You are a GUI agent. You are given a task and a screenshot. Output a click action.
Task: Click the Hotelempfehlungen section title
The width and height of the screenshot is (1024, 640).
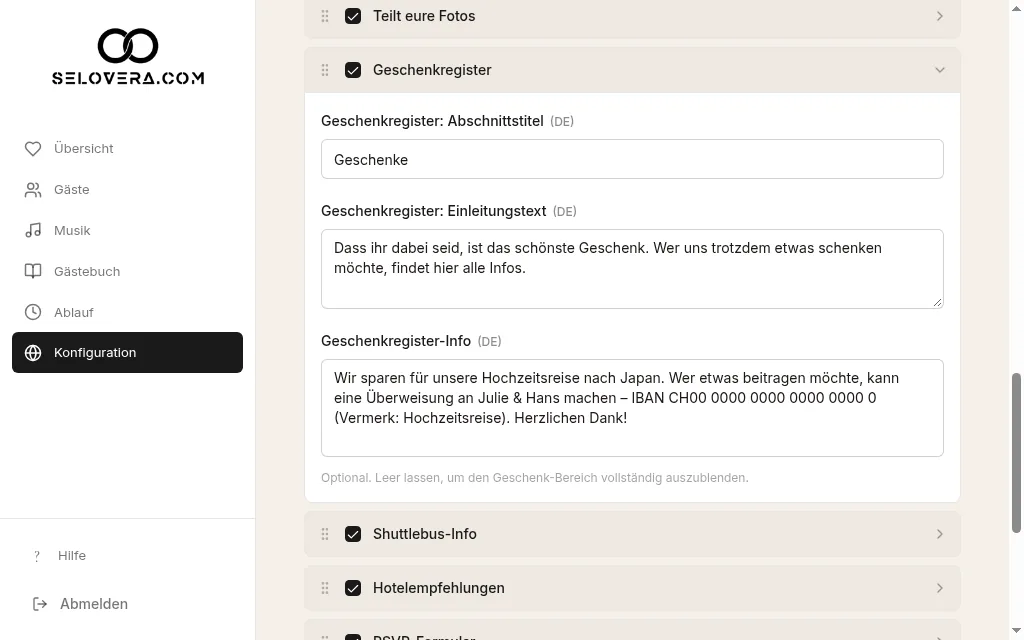439,588
